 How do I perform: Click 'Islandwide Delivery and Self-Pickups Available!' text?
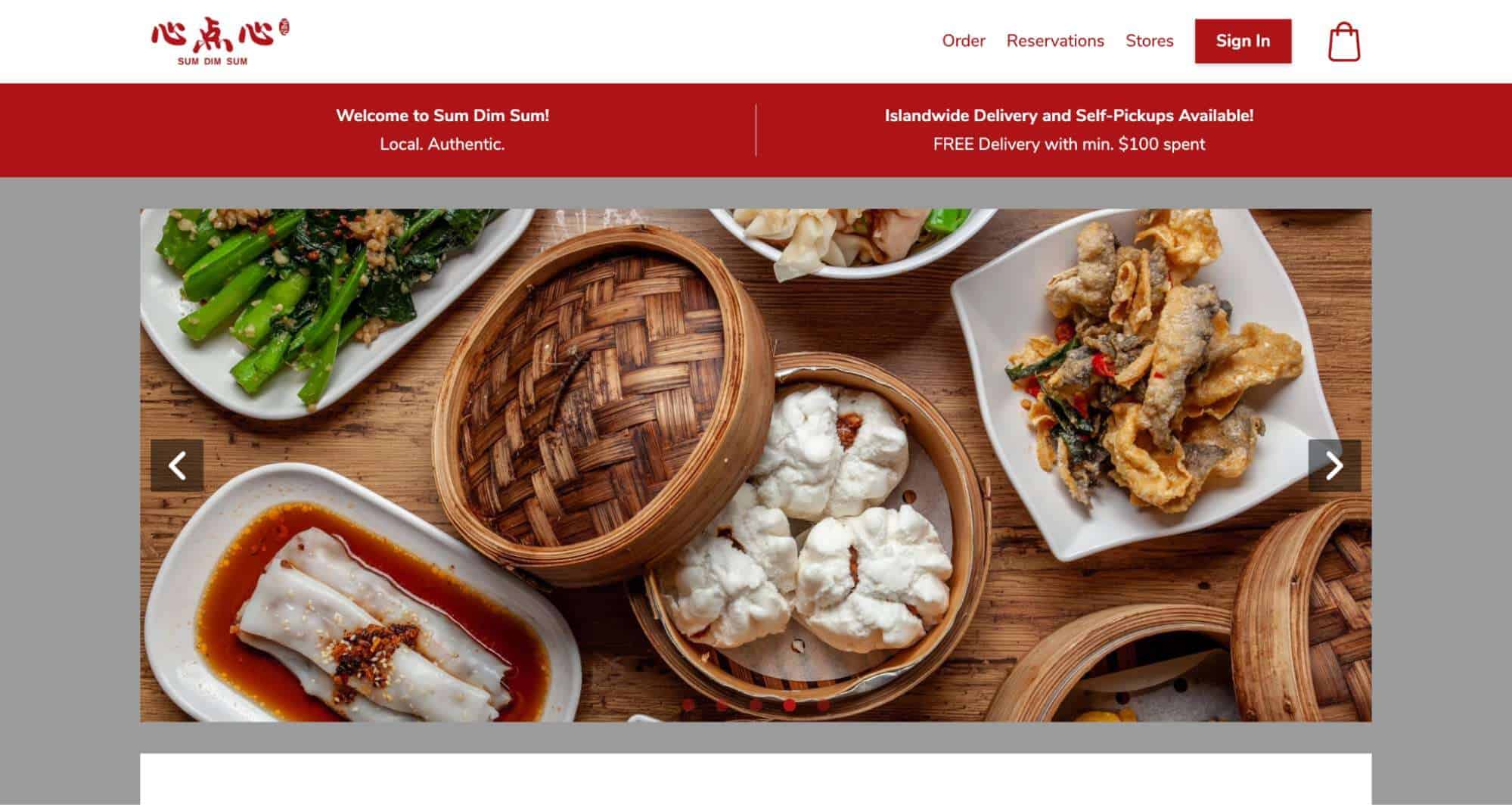point(1069,116)
